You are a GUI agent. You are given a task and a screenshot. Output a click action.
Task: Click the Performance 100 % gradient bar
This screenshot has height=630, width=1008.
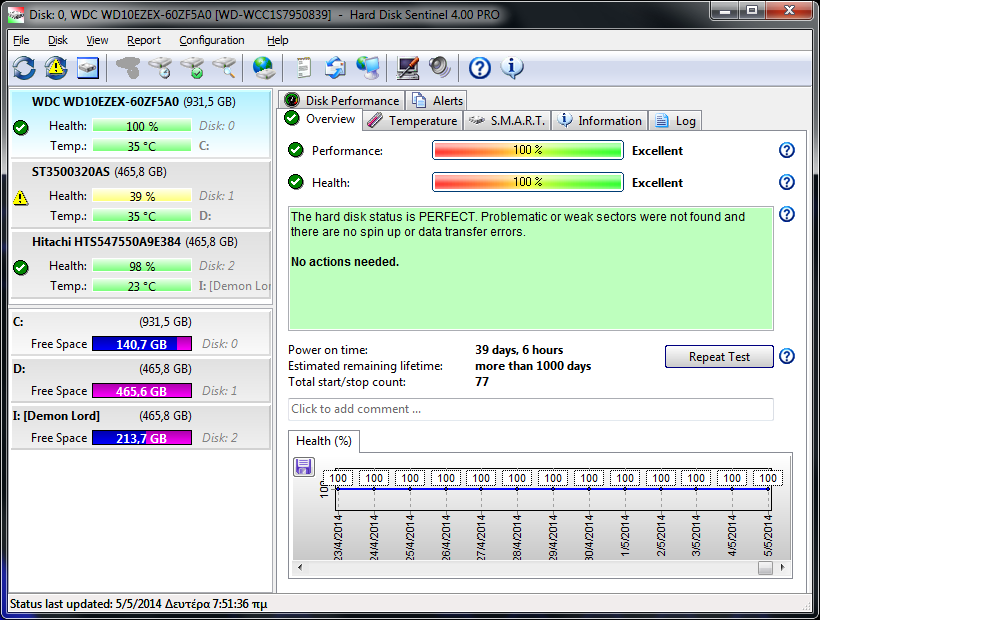(528, 150)
